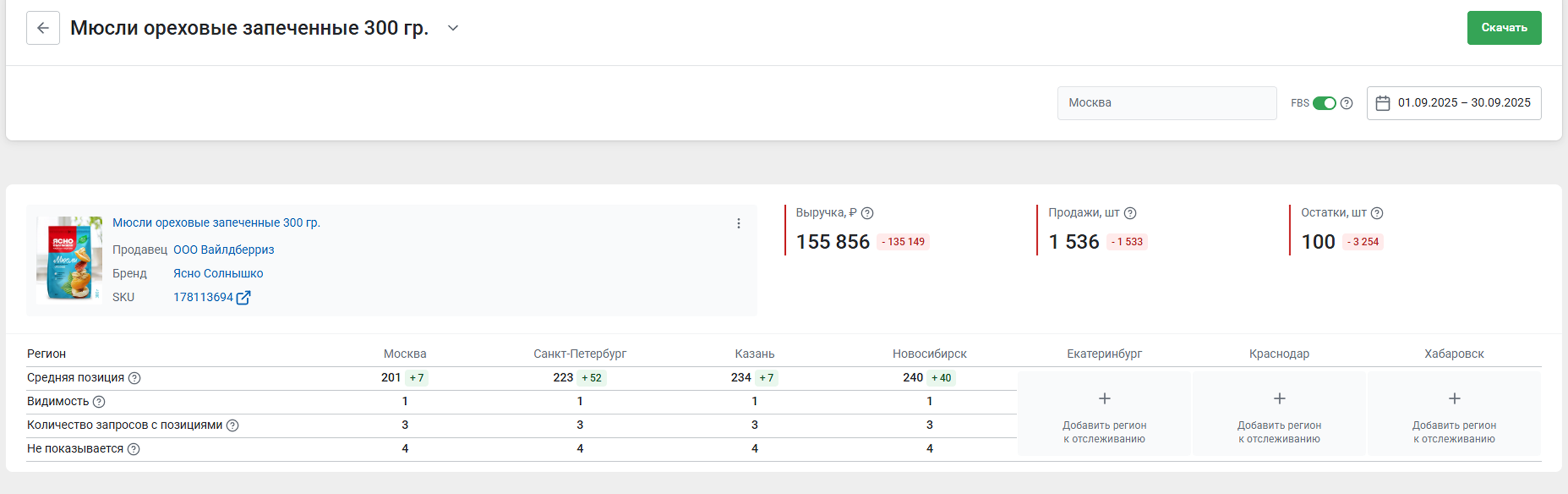Click the external link icon beside SKU
The width and height of the screenshot is (1568, 494).
coord(243,297)
